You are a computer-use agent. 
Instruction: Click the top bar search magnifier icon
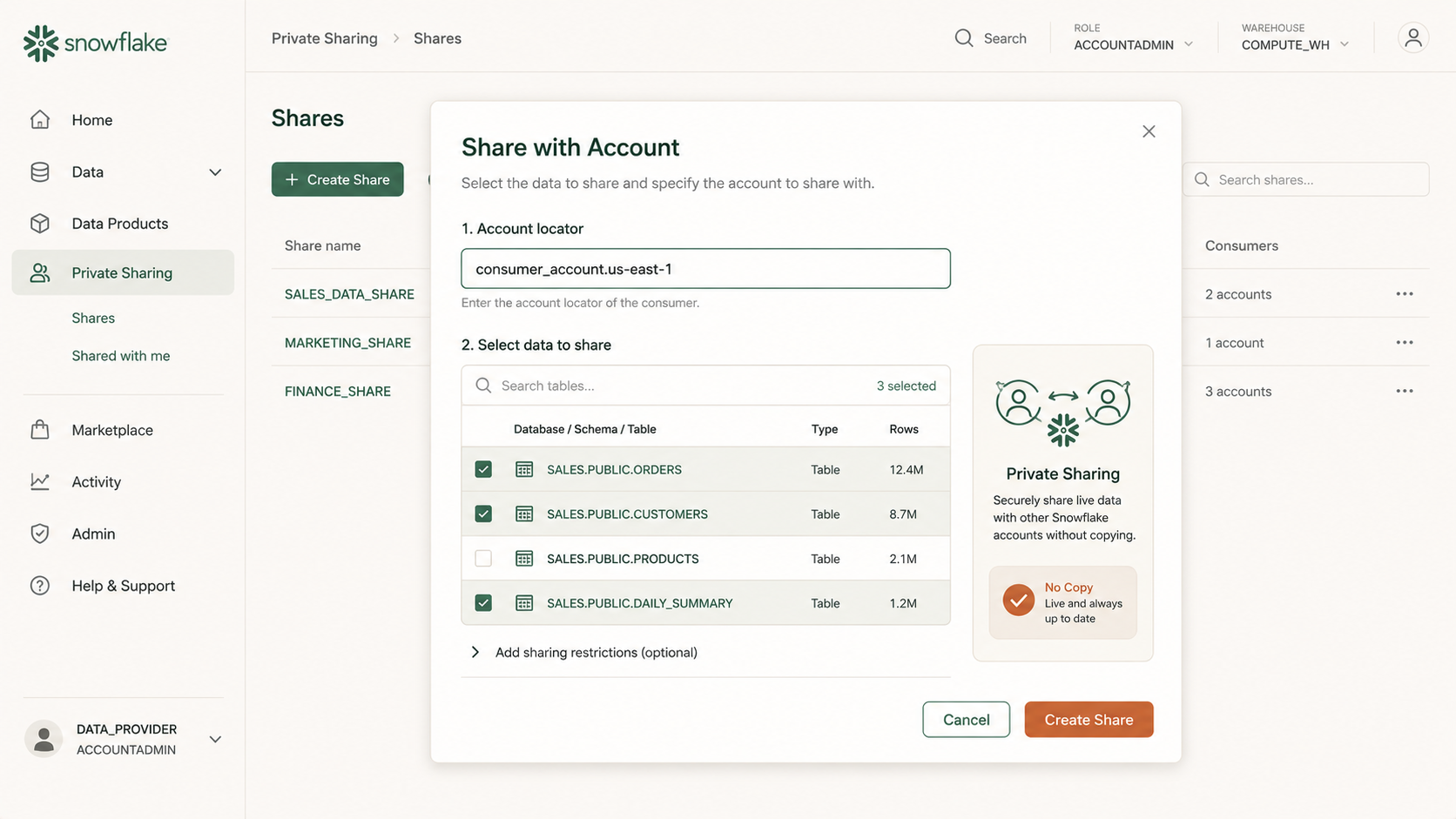pyautogui.click(x=964, y=38)
